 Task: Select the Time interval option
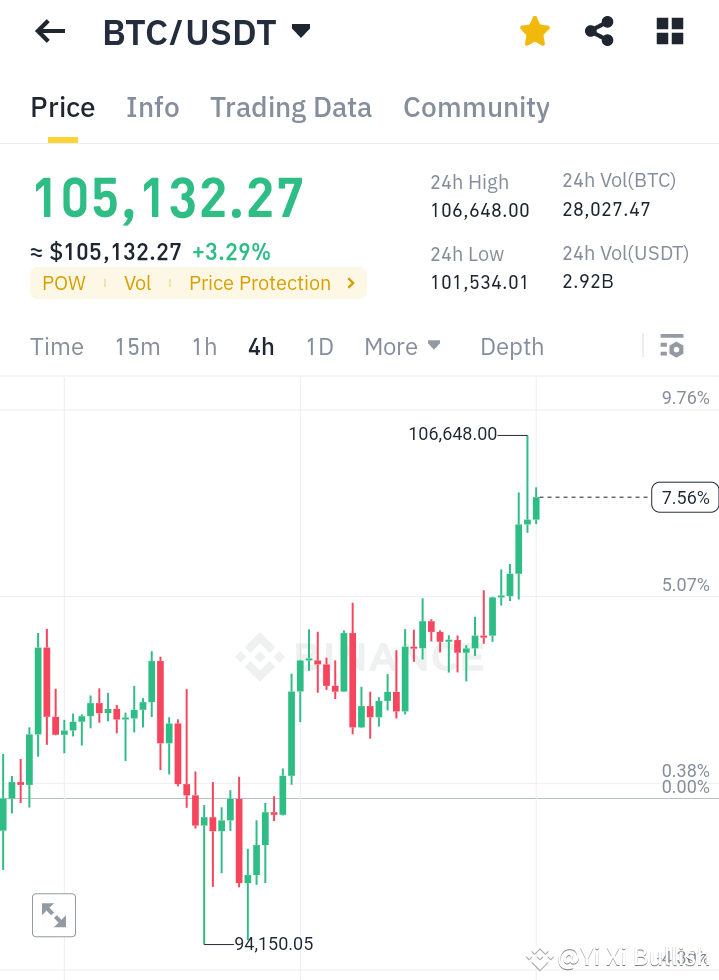[x=56, y=346]
